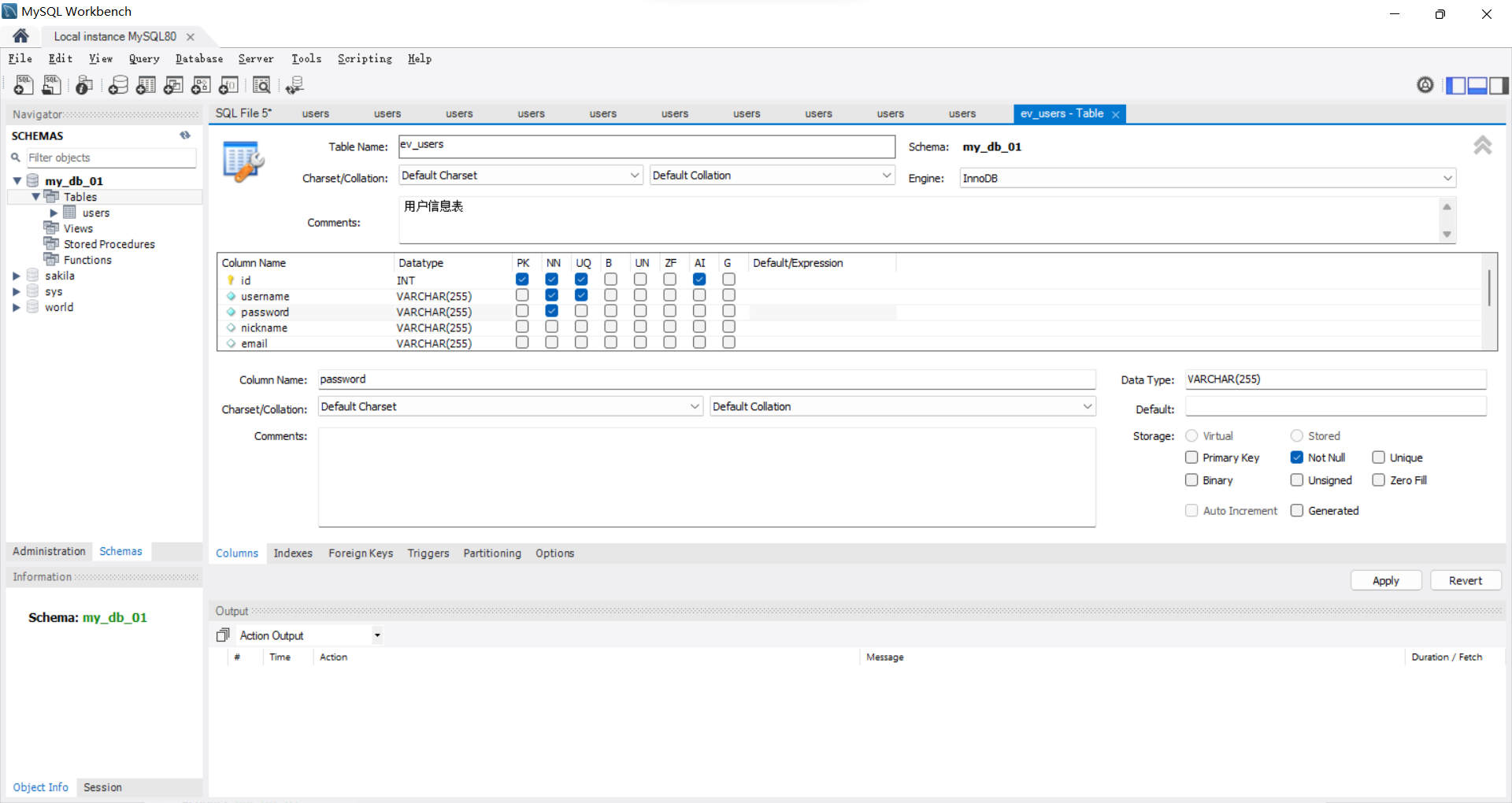Open the SQL File 5* tab
Image resolution: width=1512 pixels, height=803 pixels.
point(243,113)
